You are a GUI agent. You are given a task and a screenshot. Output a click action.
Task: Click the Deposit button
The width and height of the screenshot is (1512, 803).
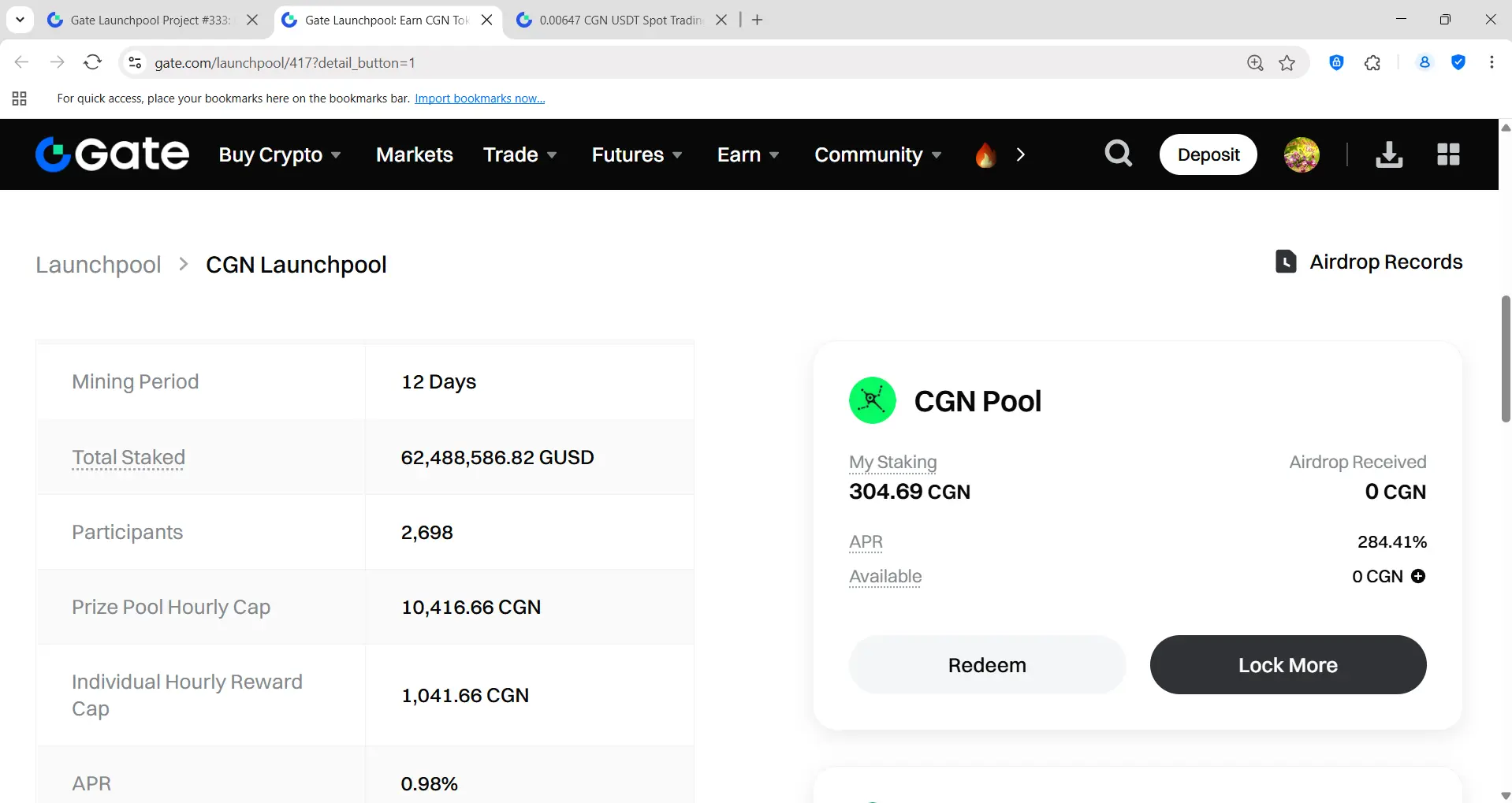click(x=1208, y=154)
